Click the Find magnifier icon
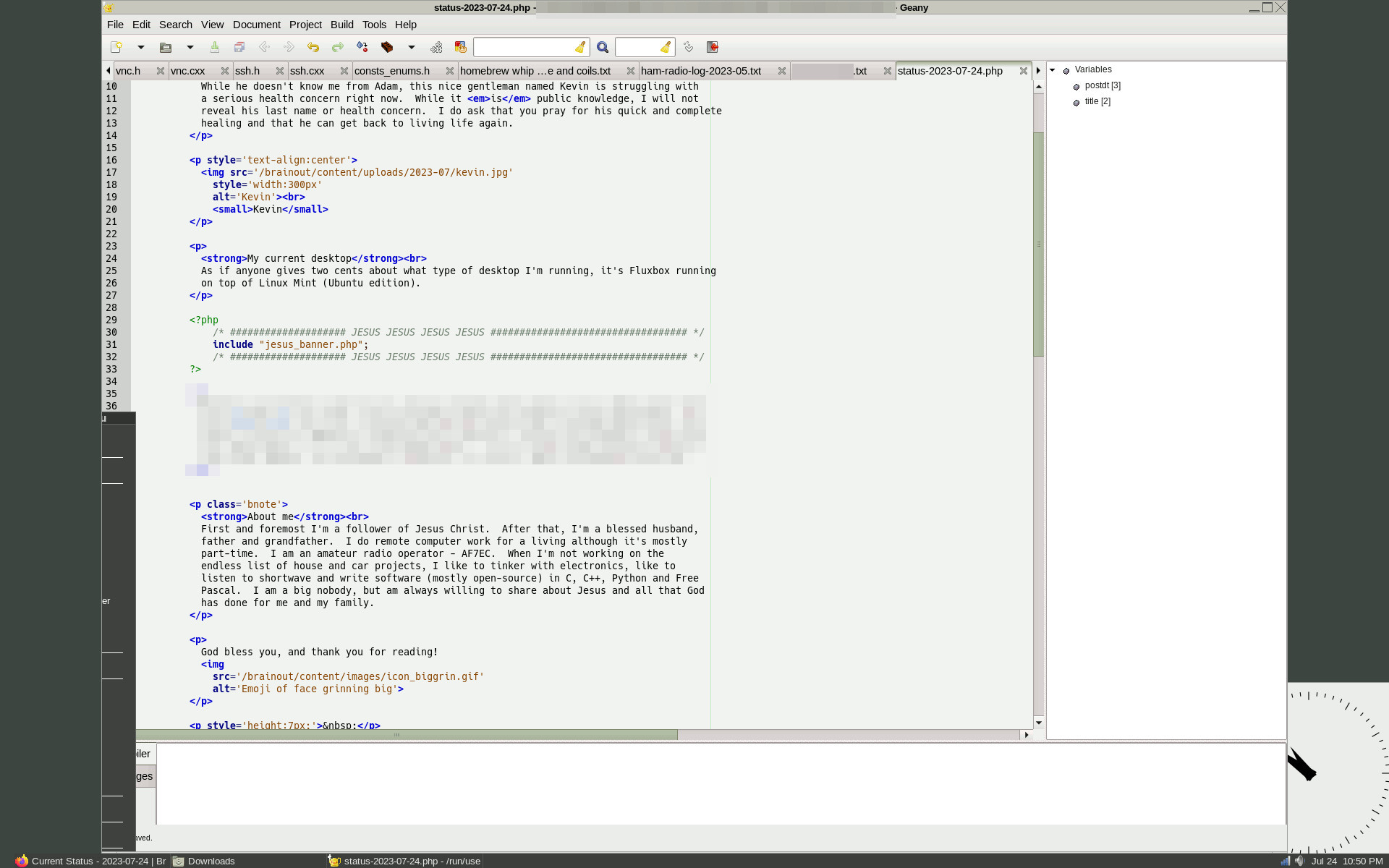The height and width of the screenshot is (868, 1389). tap(603, 47)
